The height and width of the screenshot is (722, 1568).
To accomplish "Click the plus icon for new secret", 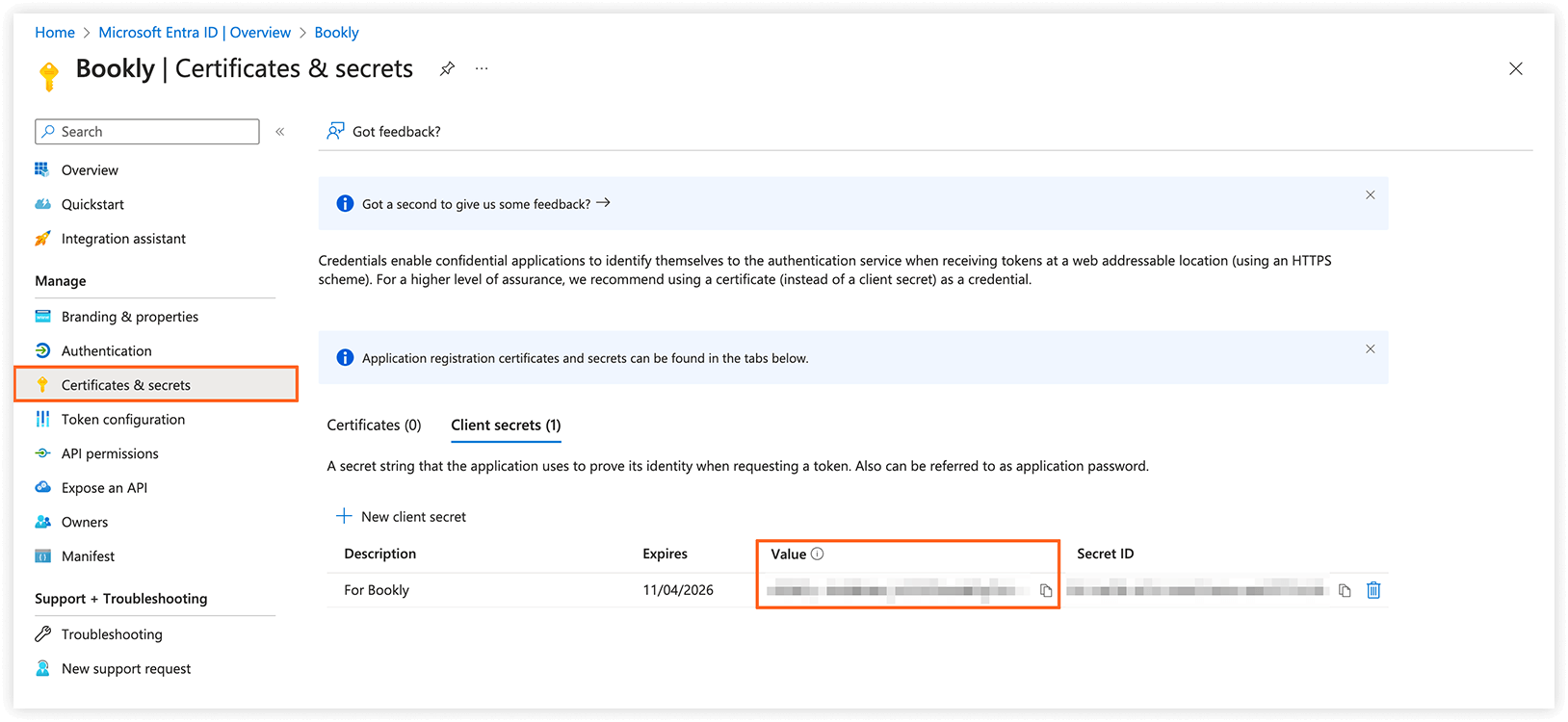I will 344,516.
